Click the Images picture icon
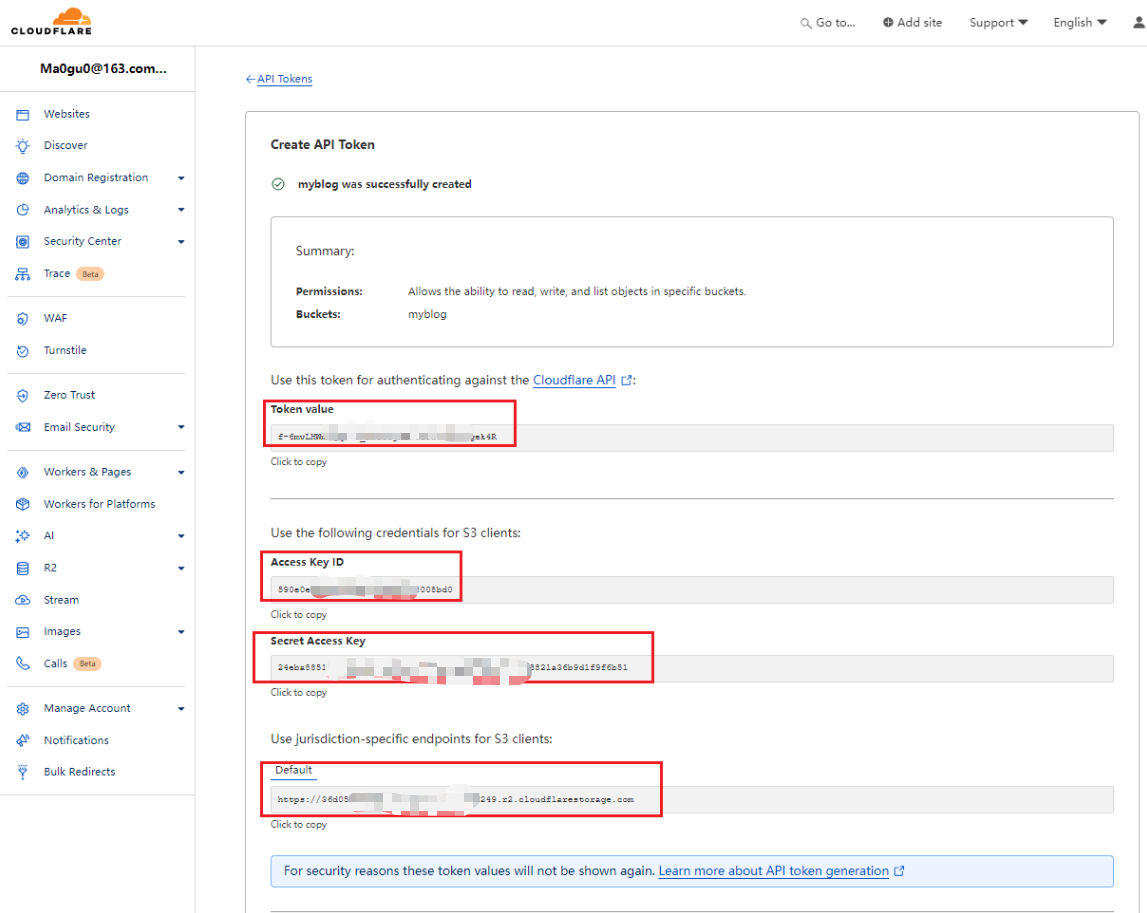 pyautogui.click(x=23, y=632)
